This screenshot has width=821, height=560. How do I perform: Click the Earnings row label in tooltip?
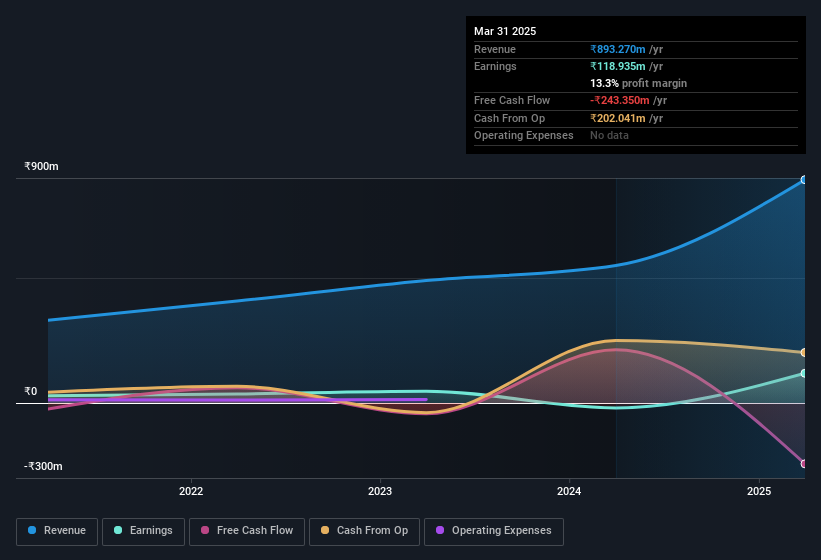(495, 66)
